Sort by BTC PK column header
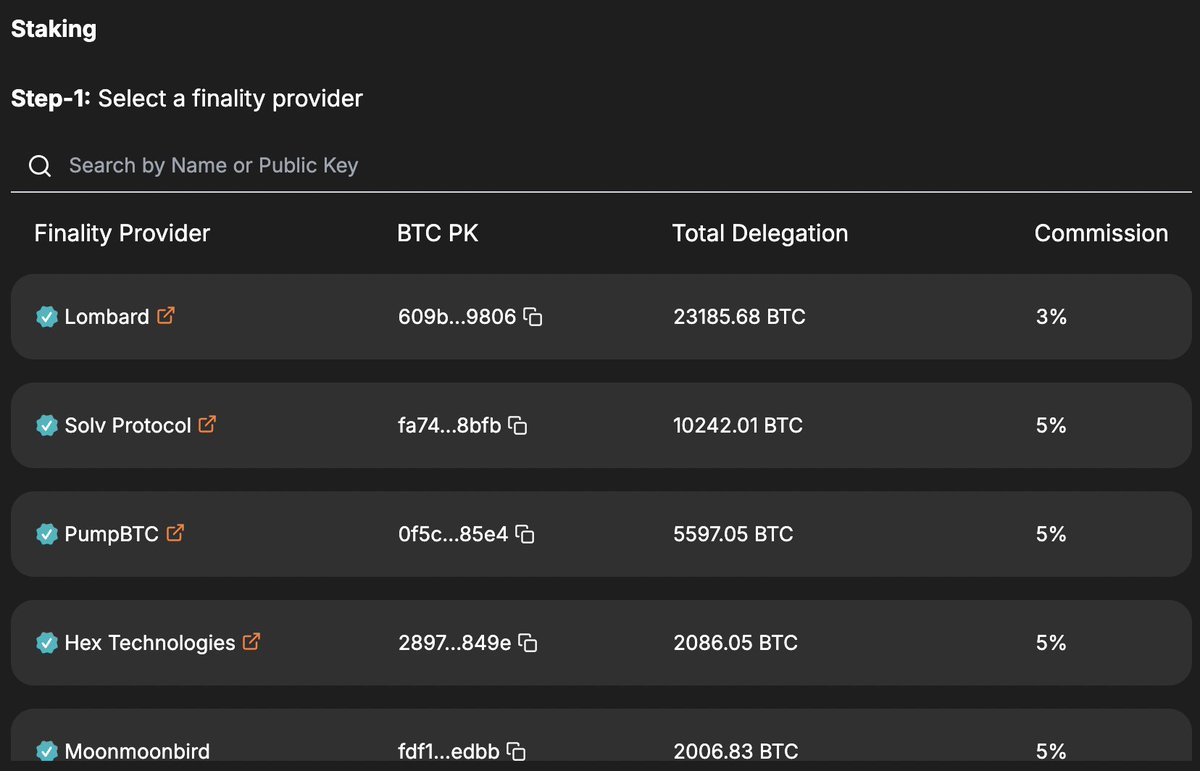This screenshot has height=771, width=1200. pyautogui.click(x=438, y=234)
